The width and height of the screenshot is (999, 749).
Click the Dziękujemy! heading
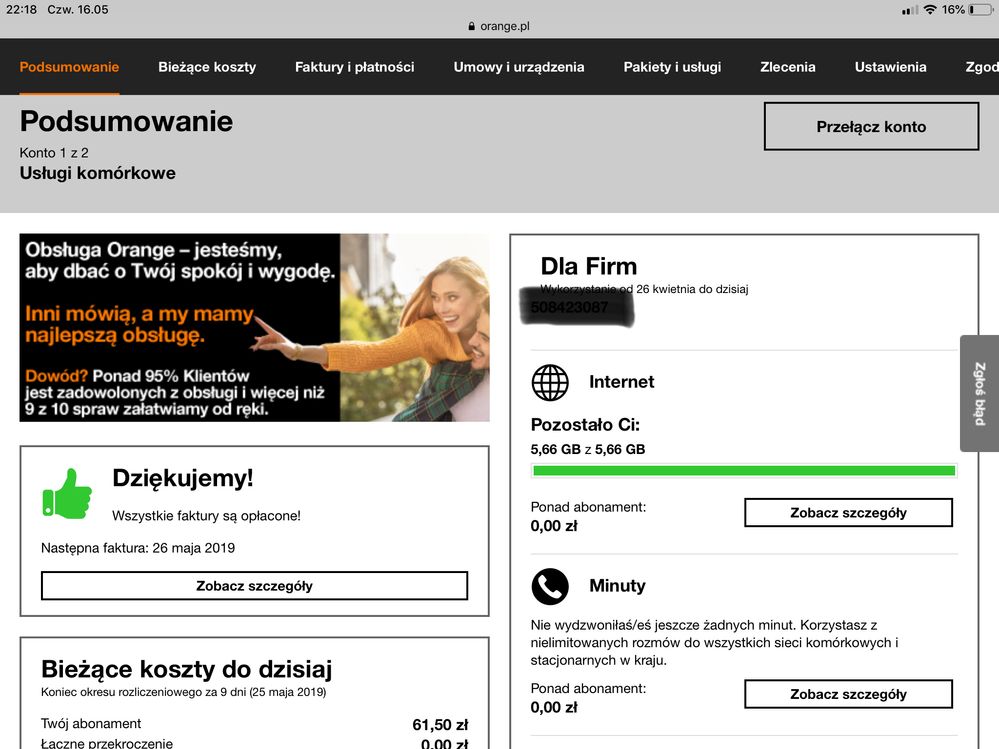point(183,478)
